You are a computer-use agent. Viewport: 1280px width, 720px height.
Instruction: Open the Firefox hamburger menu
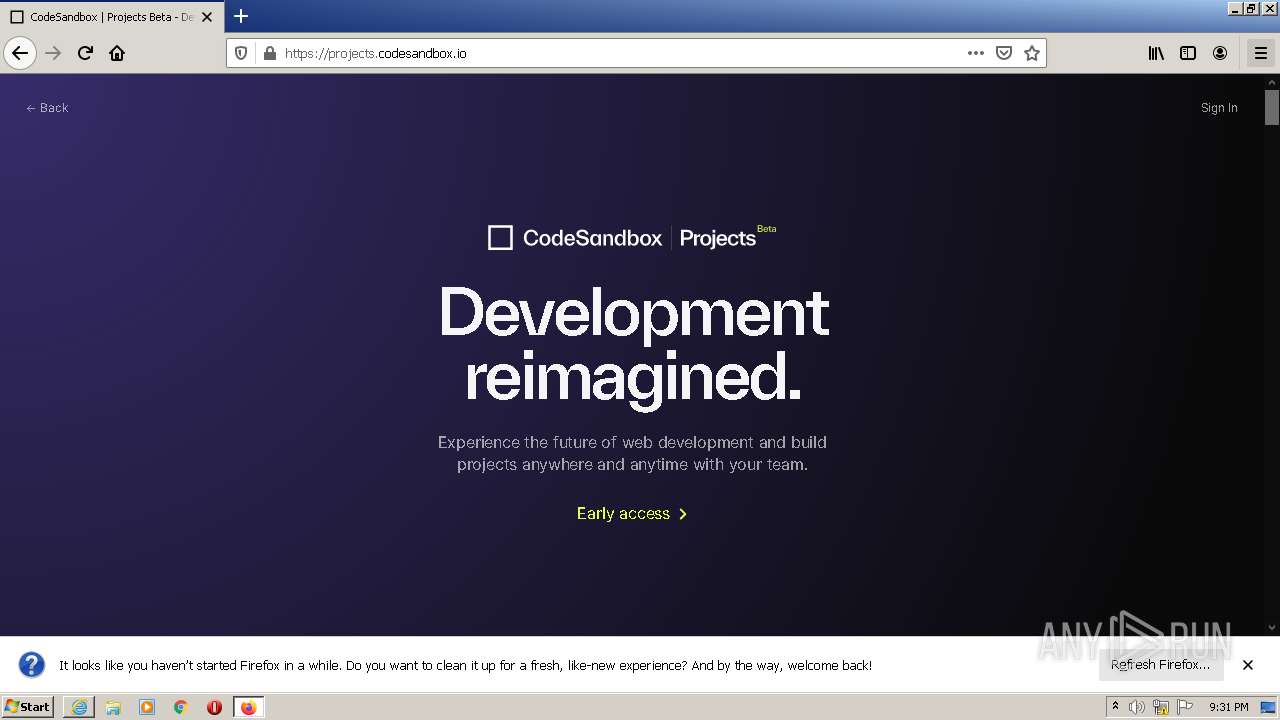tap(1261, 53)
